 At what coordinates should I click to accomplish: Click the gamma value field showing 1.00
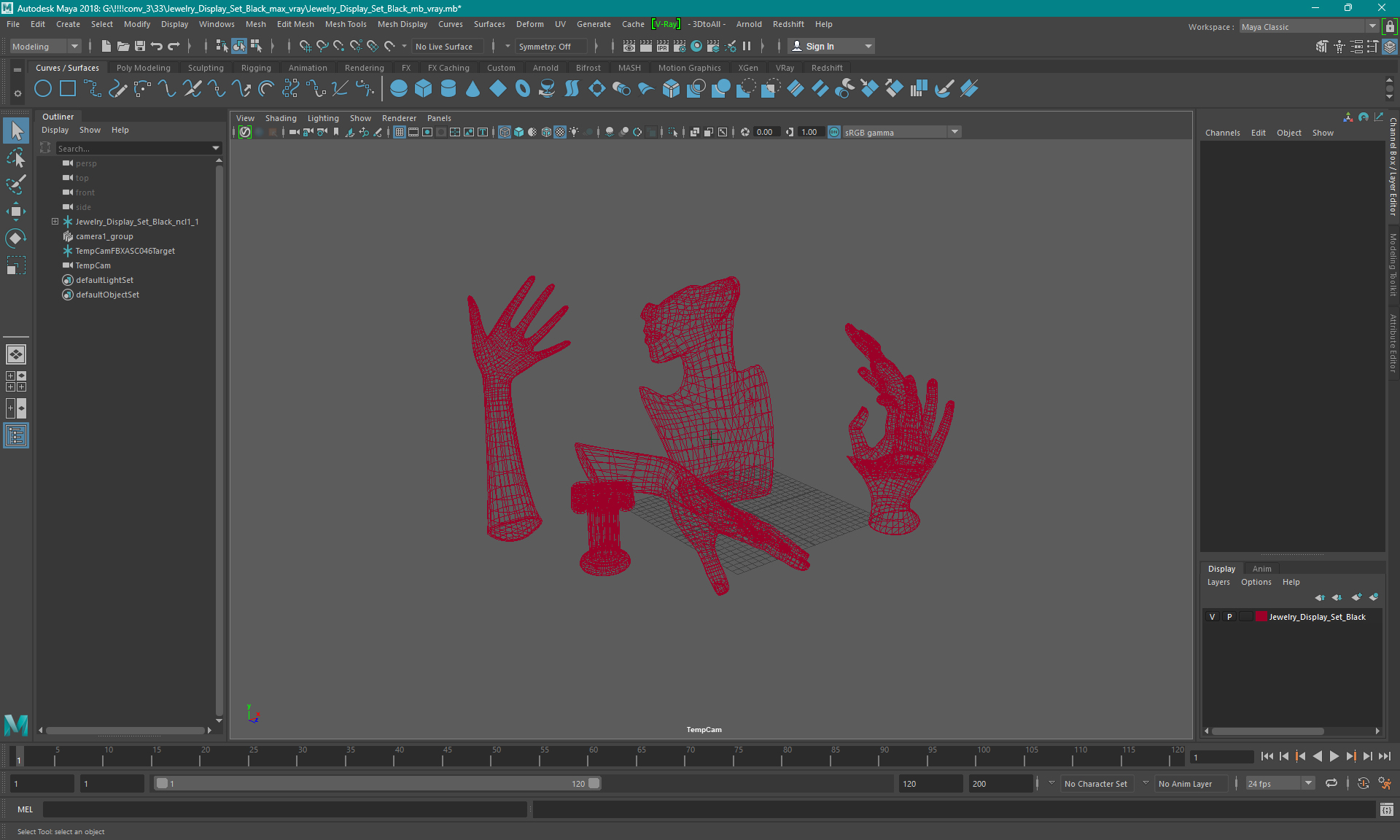coord(810,132)
